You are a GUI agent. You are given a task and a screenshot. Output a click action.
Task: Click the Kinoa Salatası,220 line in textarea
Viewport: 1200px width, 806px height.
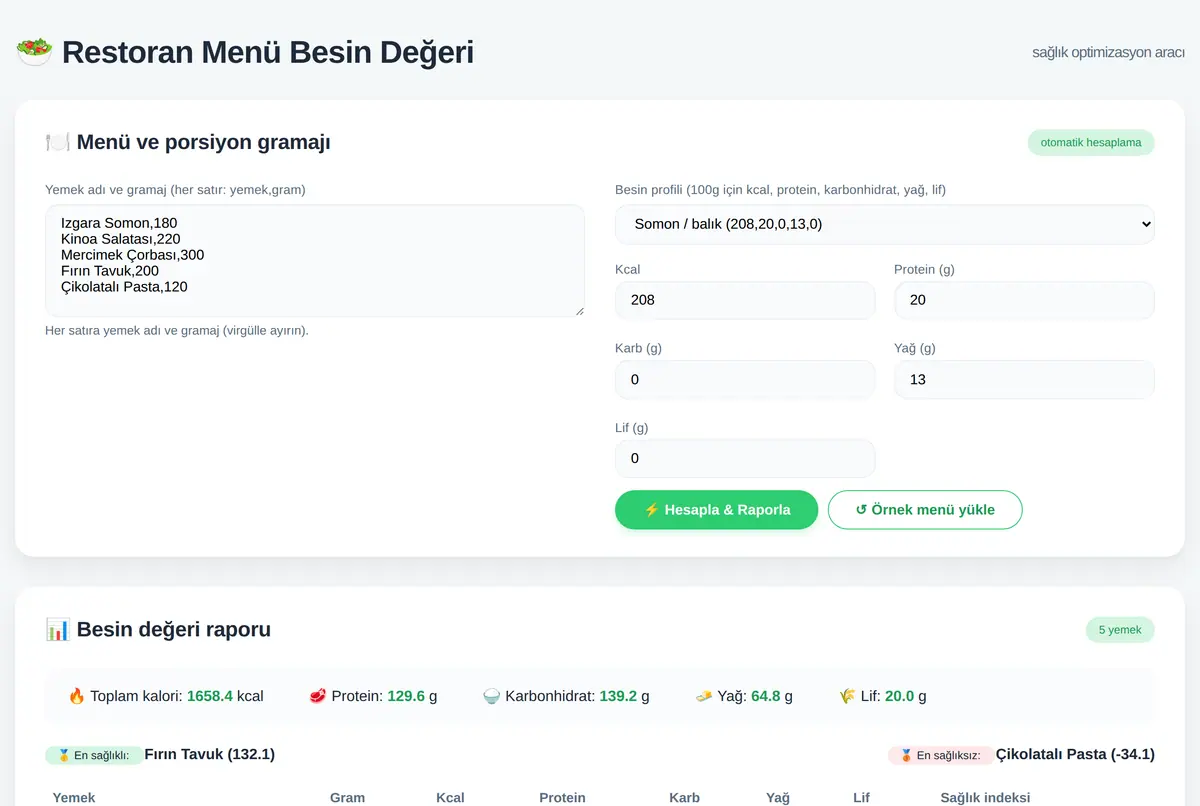coord(120,239)
